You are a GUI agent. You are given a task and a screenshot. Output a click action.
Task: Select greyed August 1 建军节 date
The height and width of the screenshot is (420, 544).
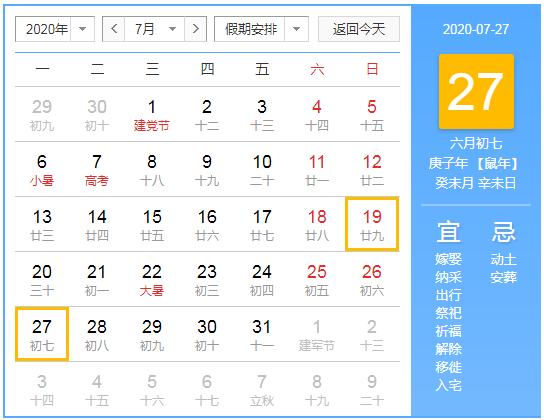pyautogui.click(x=317, y=335)
